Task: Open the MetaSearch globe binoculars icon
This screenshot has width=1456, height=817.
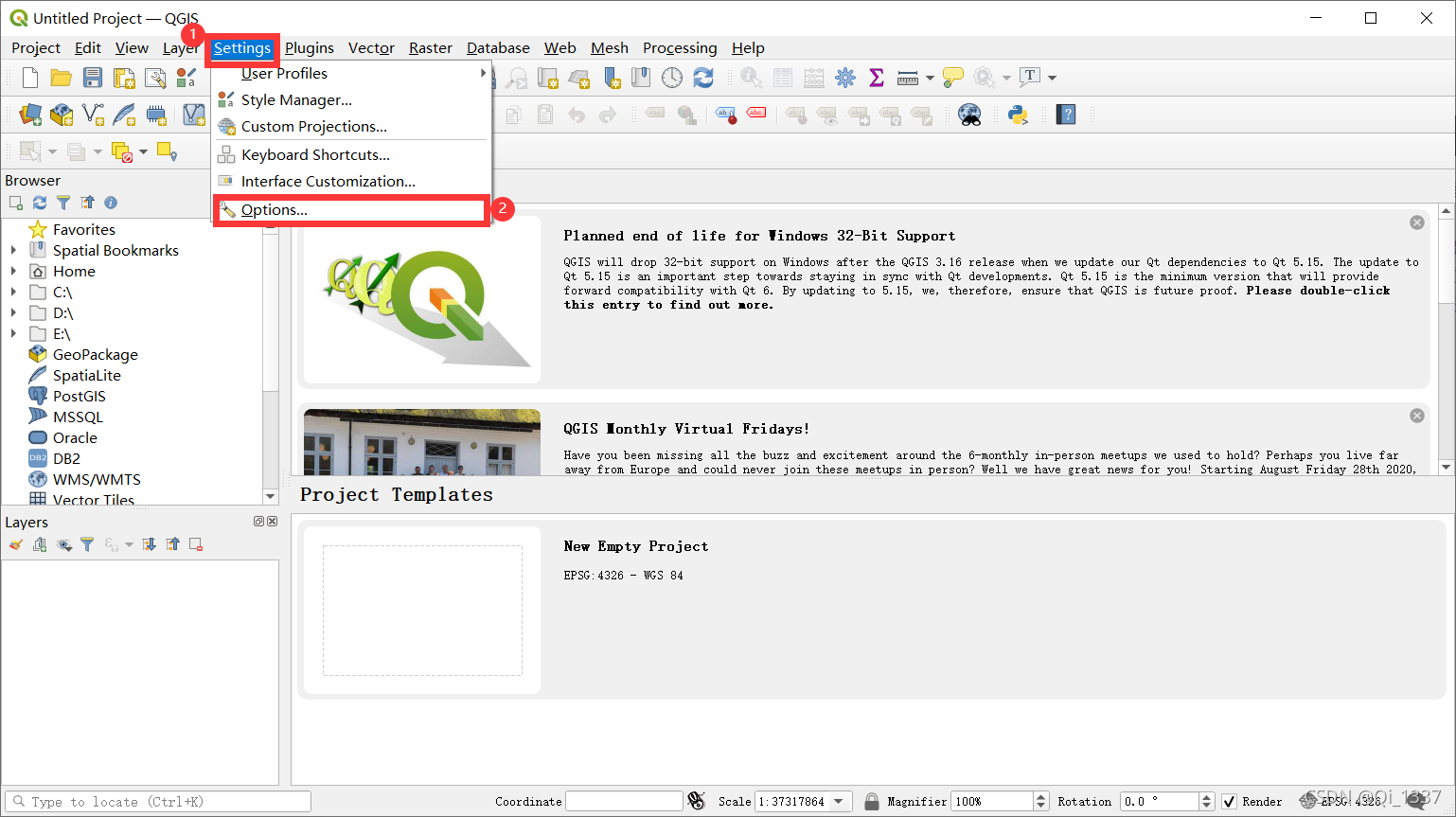Action: [969, 115]
